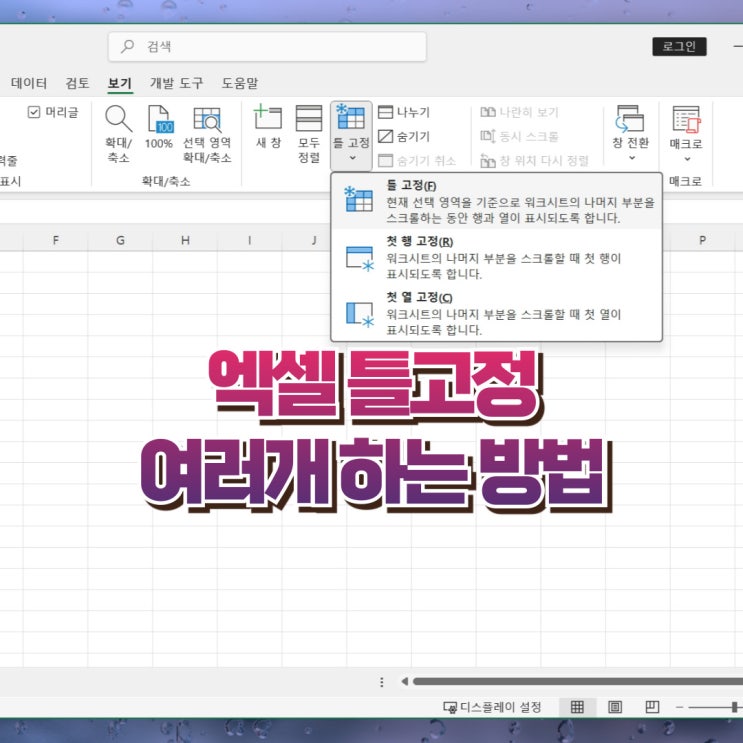The width and height of the screenshot is (743, 743).
Task: Click the horizontal scrollbar thumb
Action: pos(578,681)
